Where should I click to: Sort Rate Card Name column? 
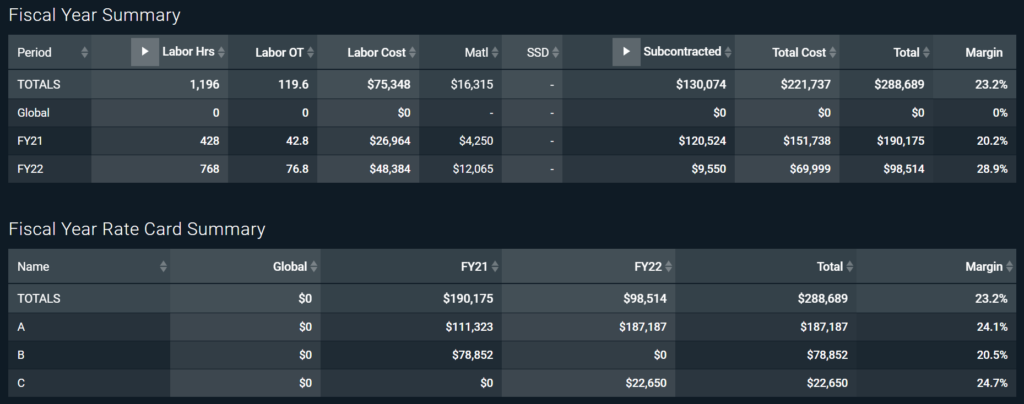click(163, 267)
